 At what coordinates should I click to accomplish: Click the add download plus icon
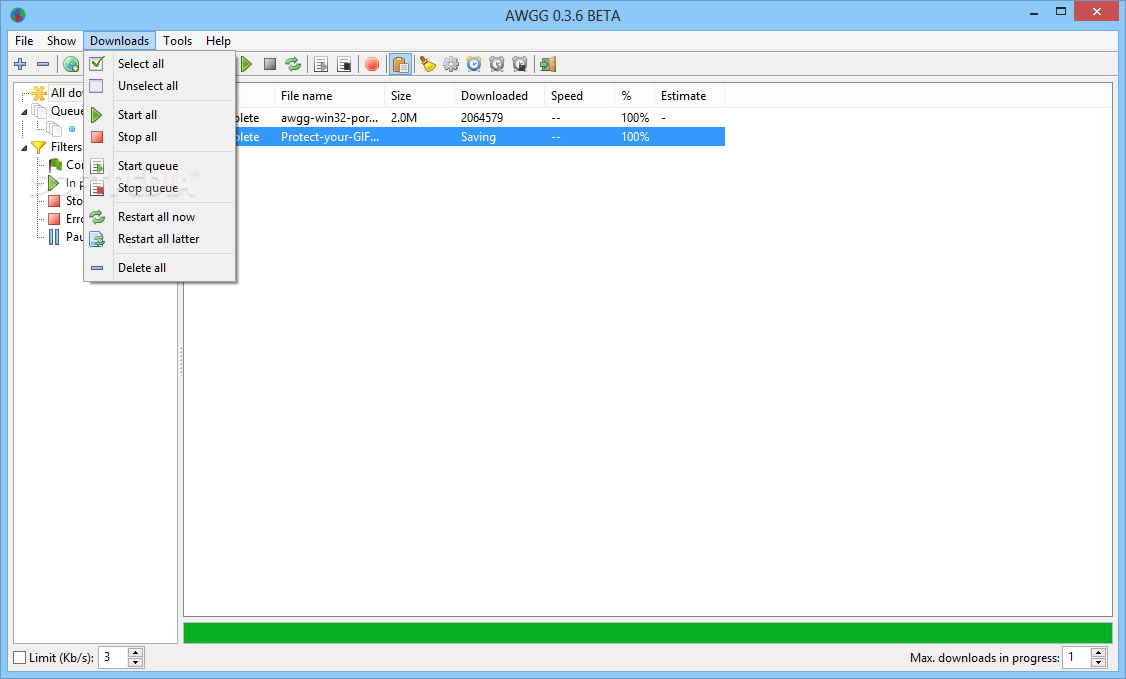click(x=20, y=64)
